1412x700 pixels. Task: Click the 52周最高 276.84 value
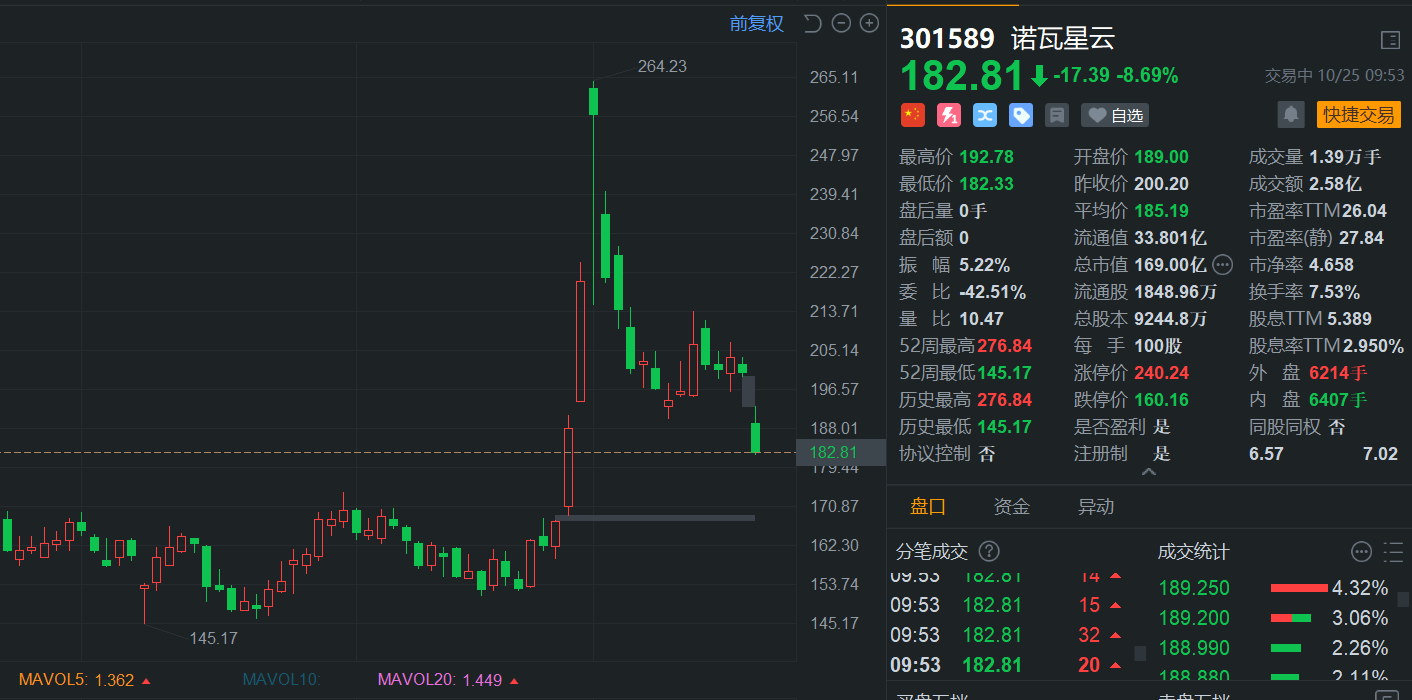click(x=1004, y=346)
